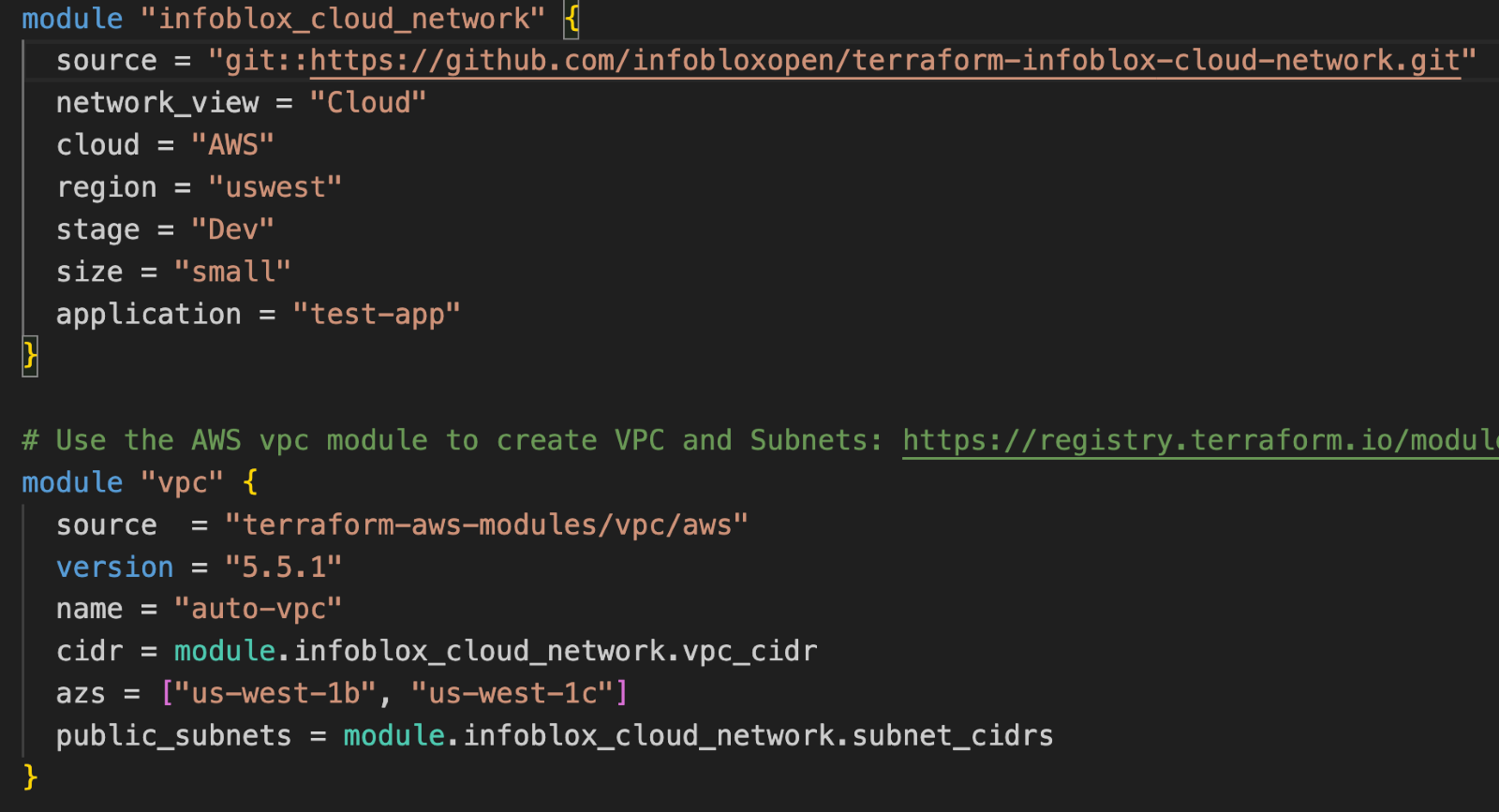Place cursor in the "Dev" stage value
This screenshot has height=812, width=1499.
click(x=232, y=229)
